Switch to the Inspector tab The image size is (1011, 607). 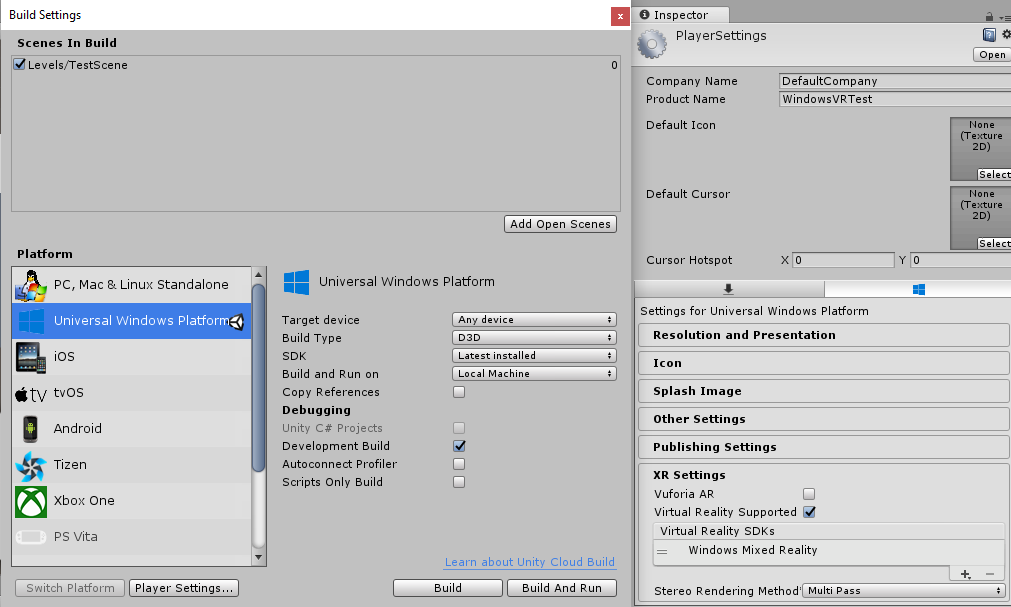[x=682, y=15]
